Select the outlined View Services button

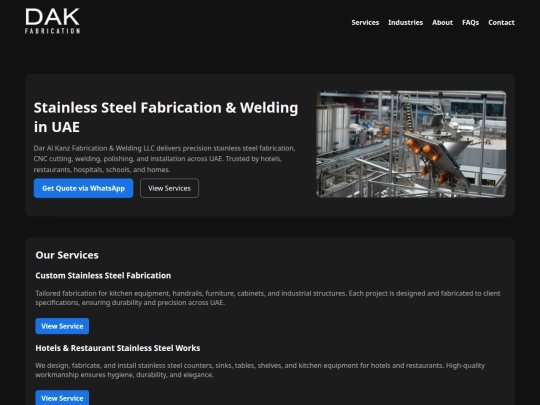[169, 188]
